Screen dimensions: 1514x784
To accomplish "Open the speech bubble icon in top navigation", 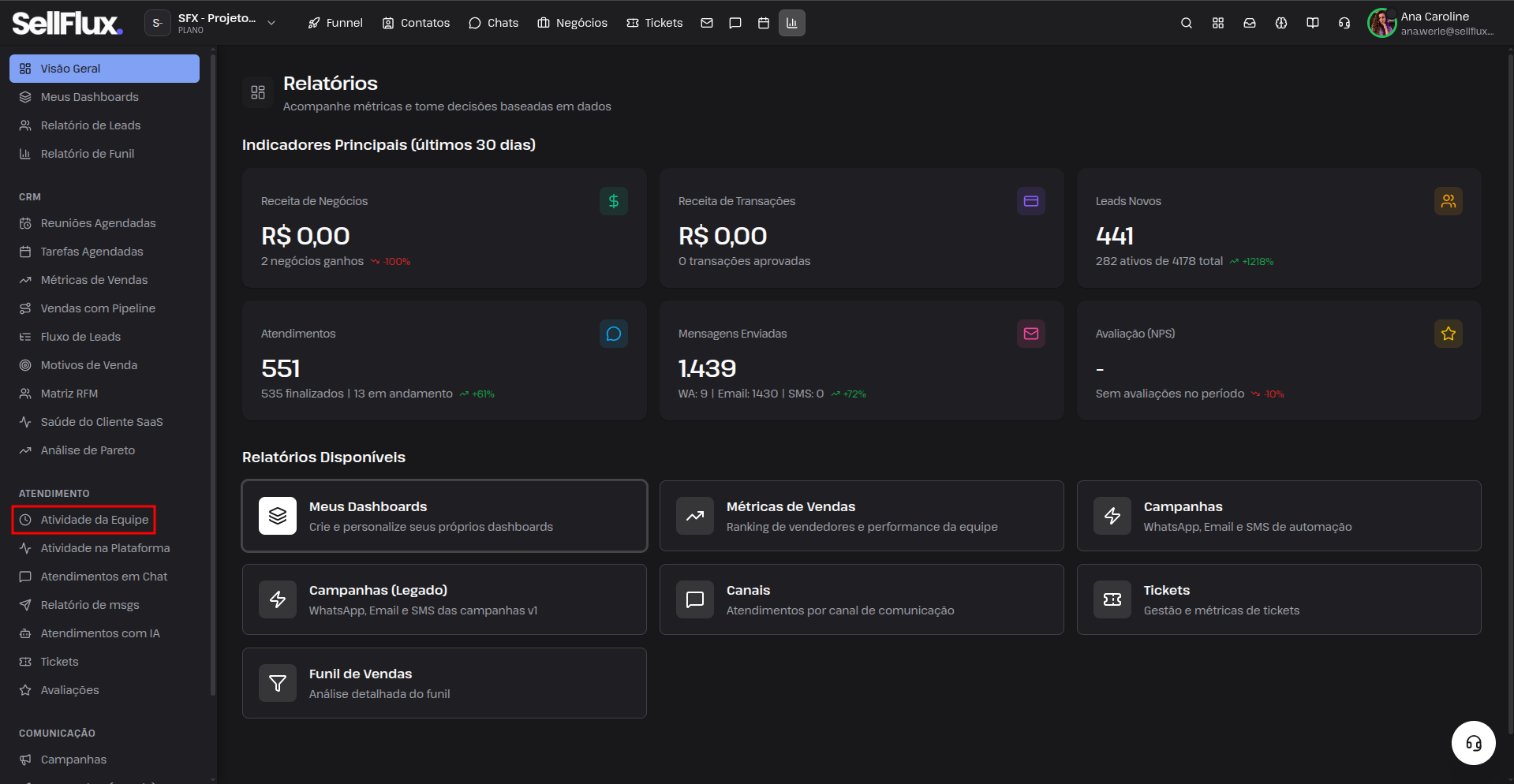I will (735, 23).
